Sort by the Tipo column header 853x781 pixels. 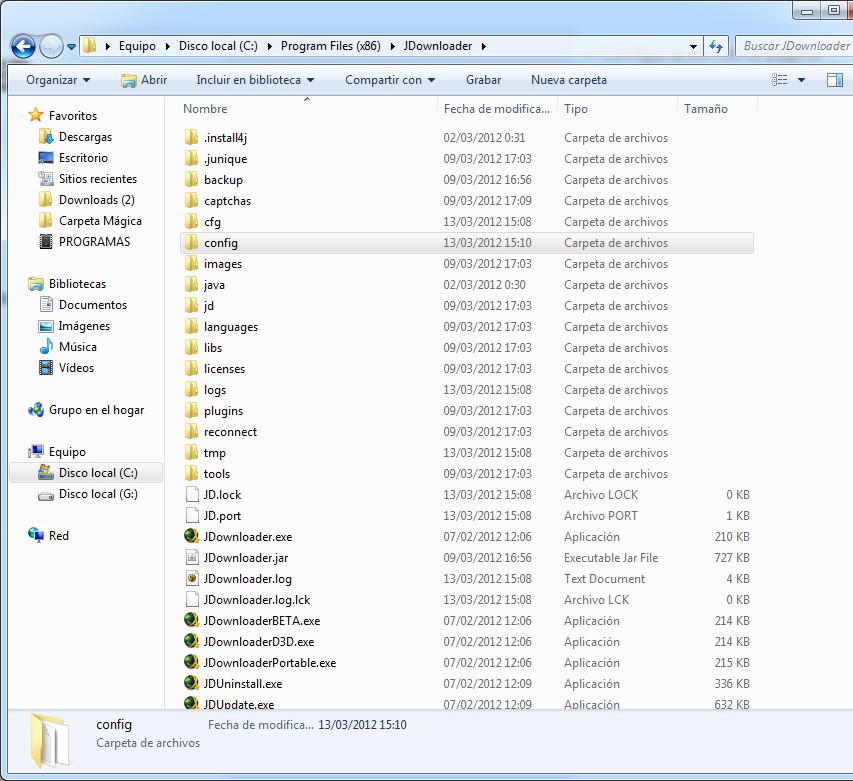click(576, 109)
